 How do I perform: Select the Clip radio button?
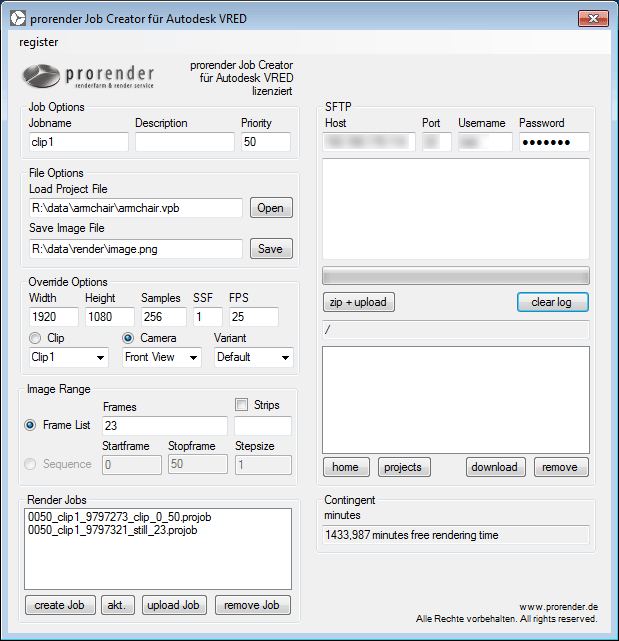point(35,338)
